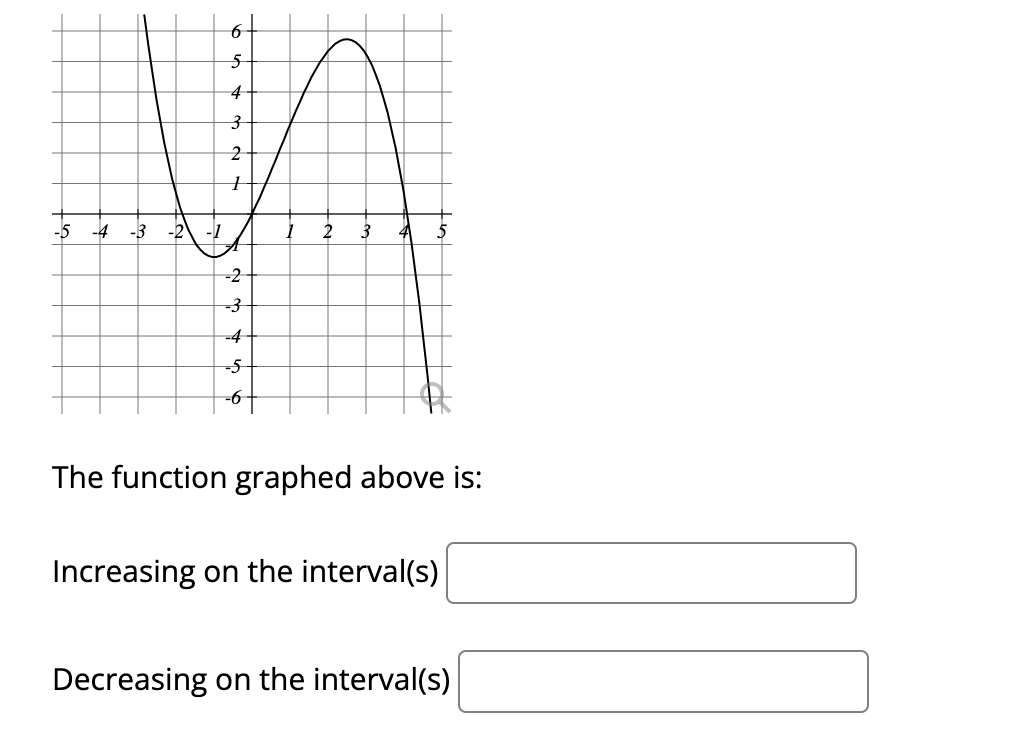Click the tick mark at x equals -2
This screenshot has height=740, width=1036.
click(174, 213)
